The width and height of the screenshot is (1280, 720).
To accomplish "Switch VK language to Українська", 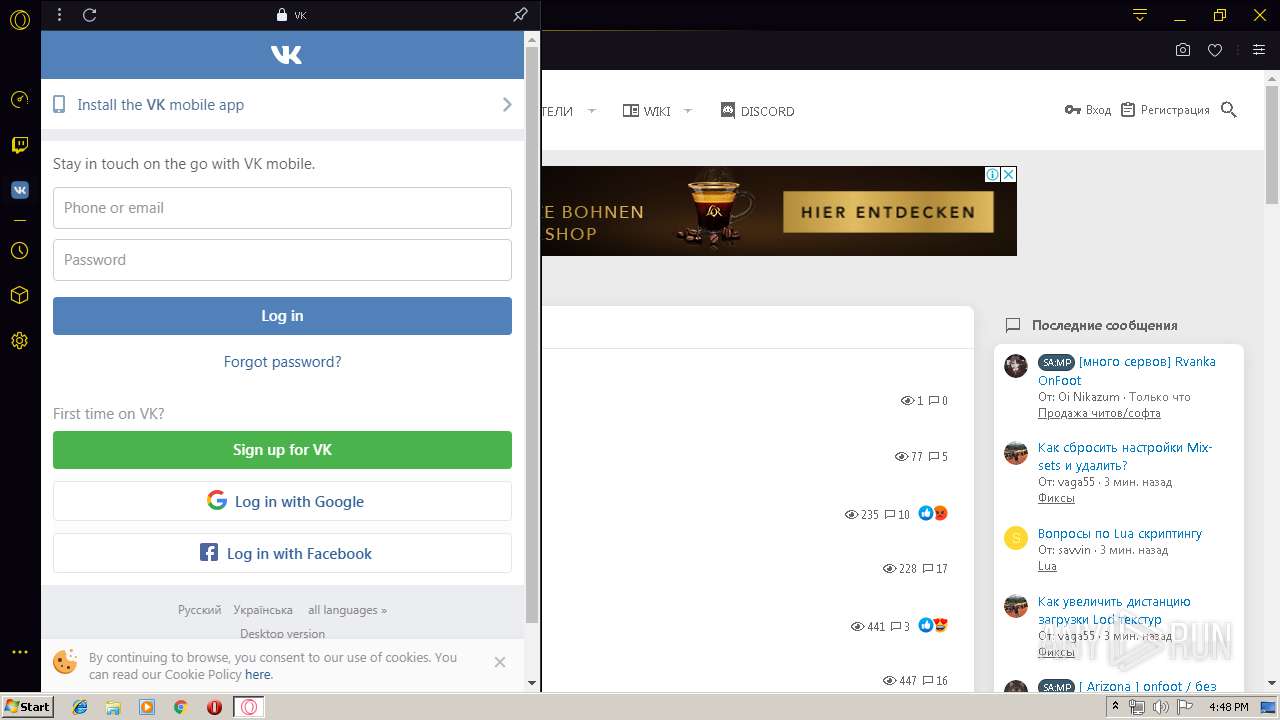I will pyautogui.click(x=263, y=610).
